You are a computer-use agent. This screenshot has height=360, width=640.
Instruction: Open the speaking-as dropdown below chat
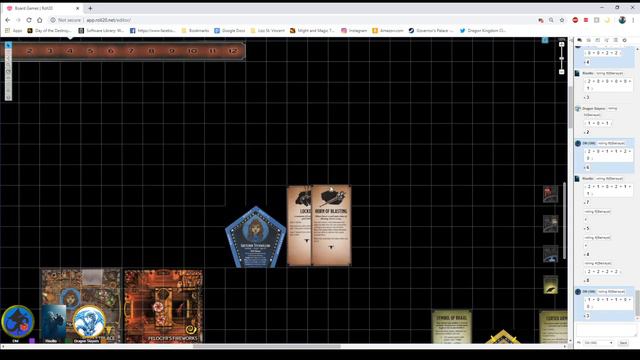pyautogui.click(x=598, y=343)
